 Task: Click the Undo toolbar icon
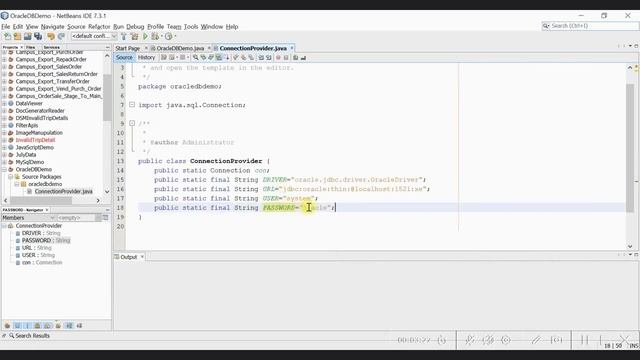(x=51, y=37)
